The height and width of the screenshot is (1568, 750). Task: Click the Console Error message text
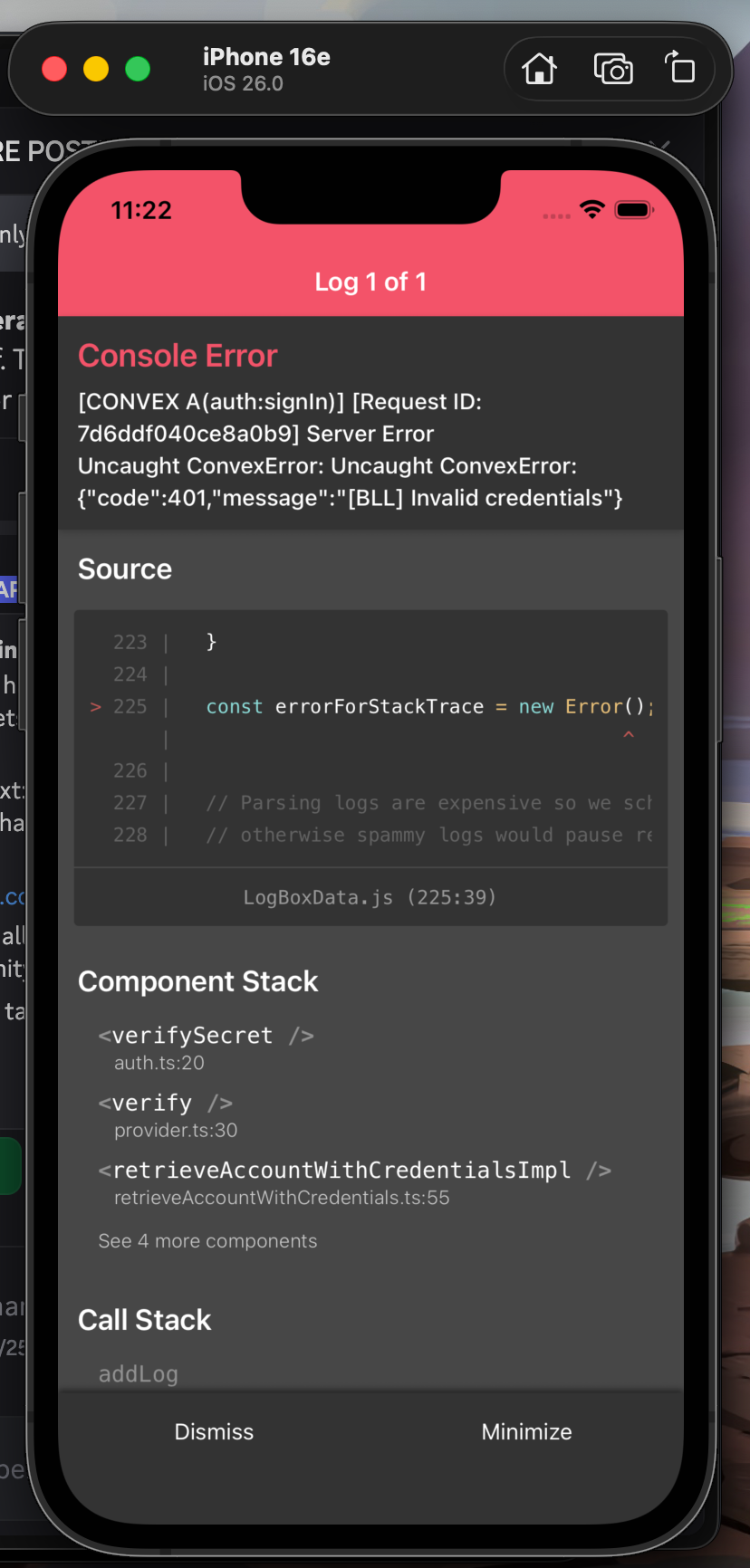(350, 450)
